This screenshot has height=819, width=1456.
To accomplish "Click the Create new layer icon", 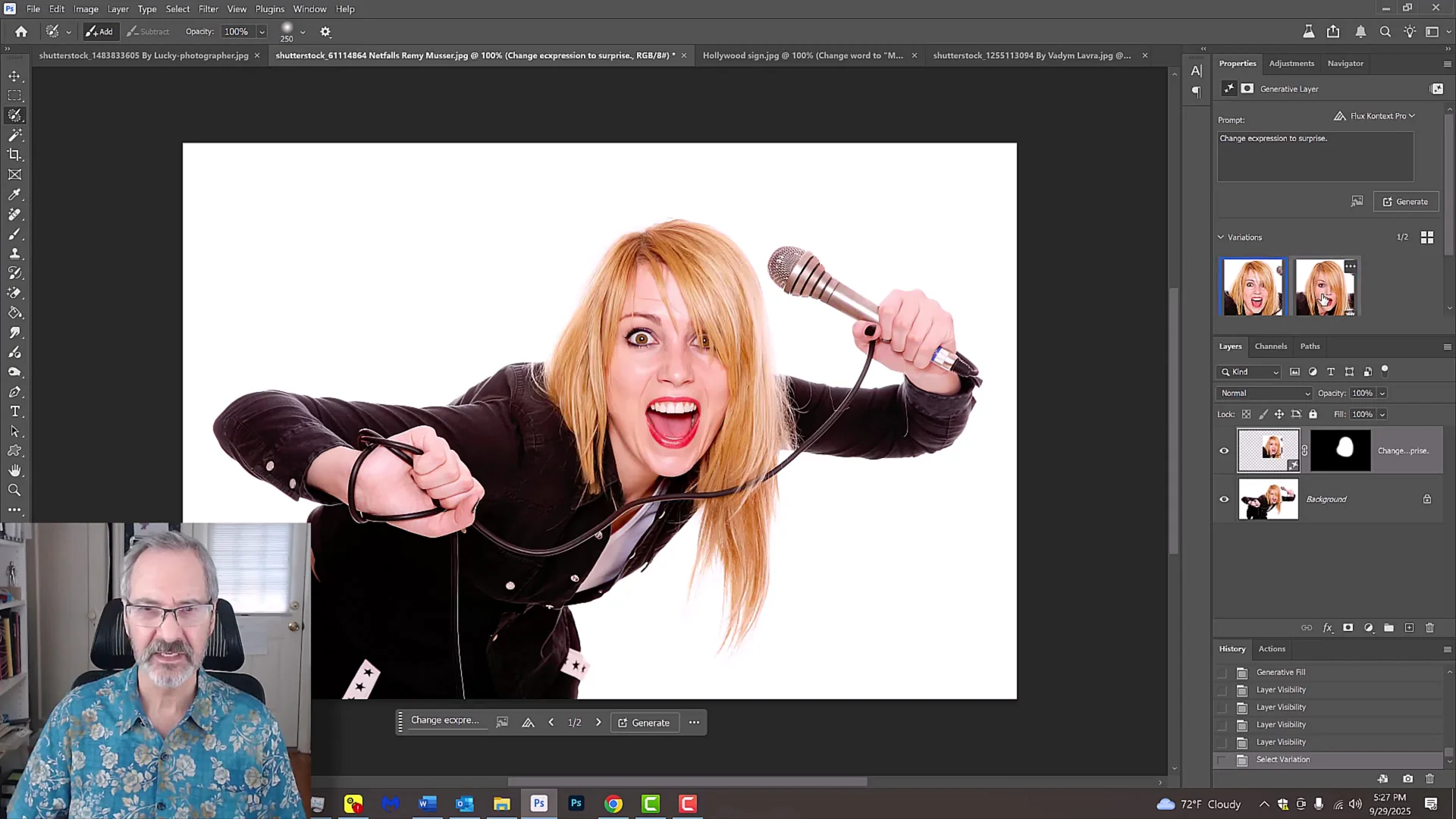I will coord(1410,628).
